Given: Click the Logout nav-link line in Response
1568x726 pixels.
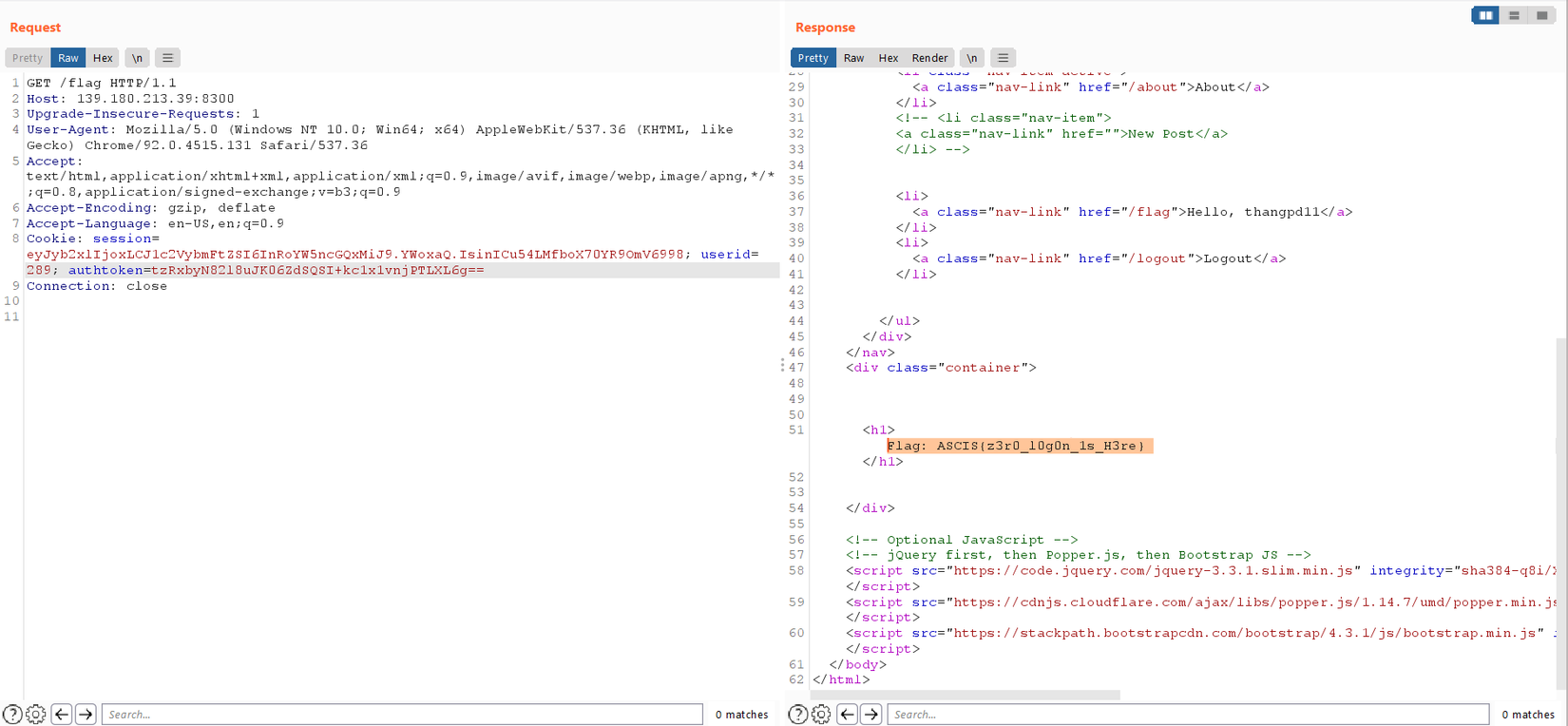Looking at the screenshot, I should [1099, 258].
